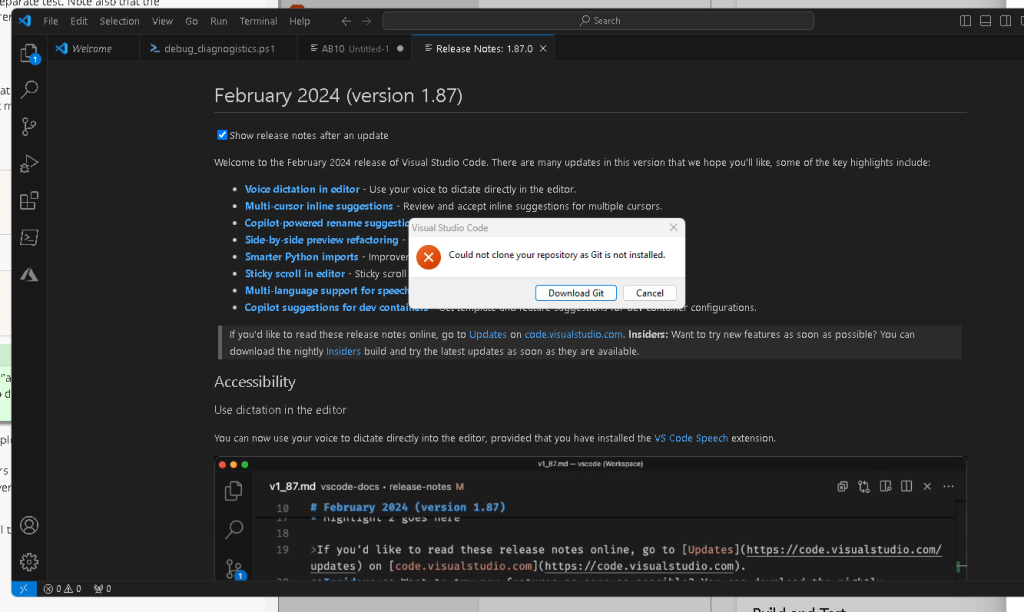Toggle the secondary side bar layout icon

pos(1006,21)
